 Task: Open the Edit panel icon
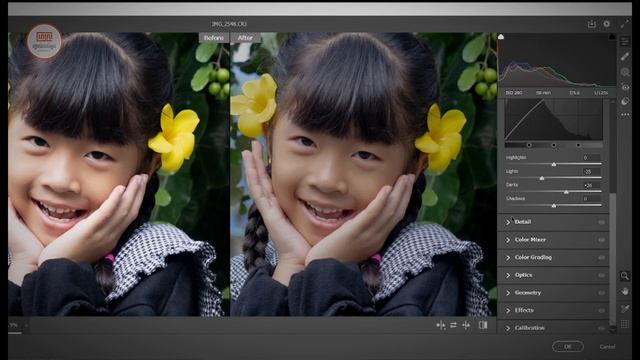[x=625, y=41]
